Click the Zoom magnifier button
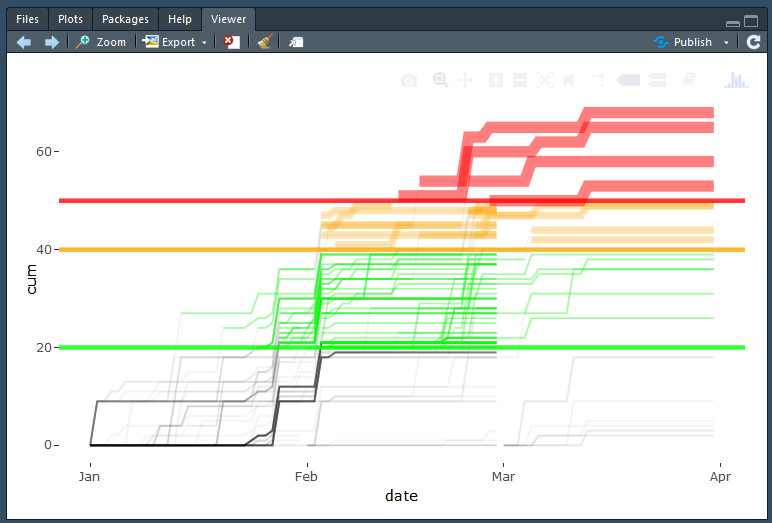The height and width of the screenshot is (523, 772). [101, 42]
